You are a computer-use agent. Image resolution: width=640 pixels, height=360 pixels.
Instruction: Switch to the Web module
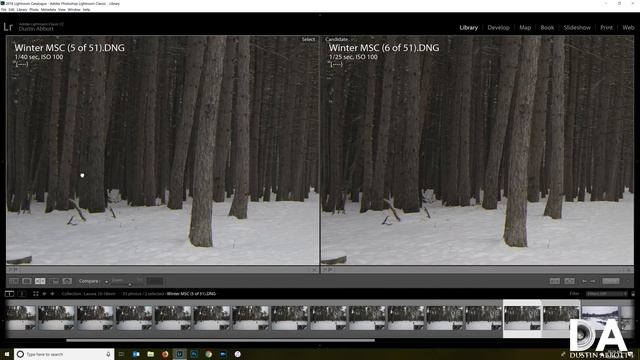click(628, 28)
